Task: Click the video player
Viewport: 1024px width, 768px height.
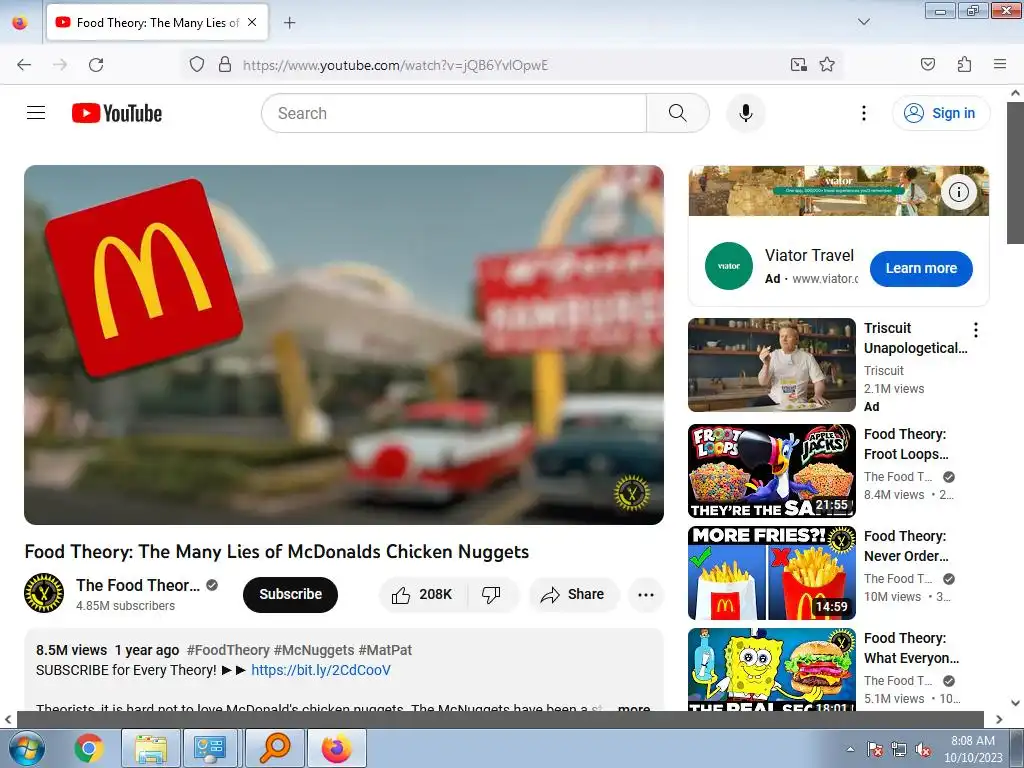Action: (344, 345)
